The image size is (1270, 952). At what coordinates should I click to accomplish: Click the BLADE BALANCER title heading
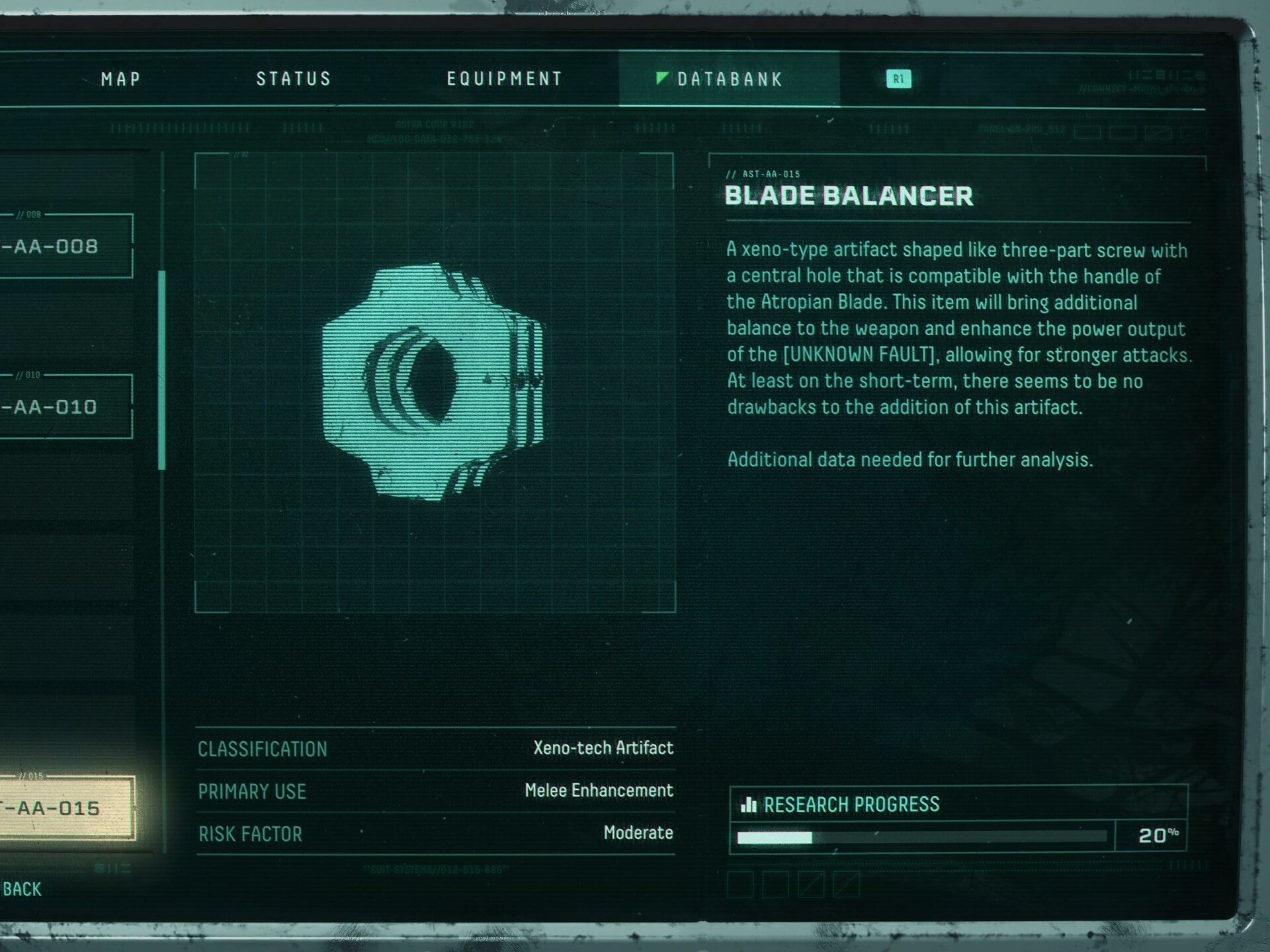(x=849, y=196)
